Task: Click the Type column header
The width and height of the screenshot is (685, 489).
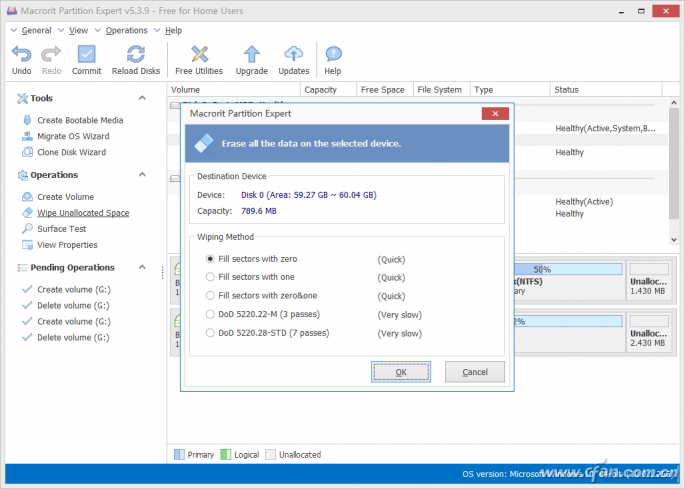Action: (x=510, y=90)
